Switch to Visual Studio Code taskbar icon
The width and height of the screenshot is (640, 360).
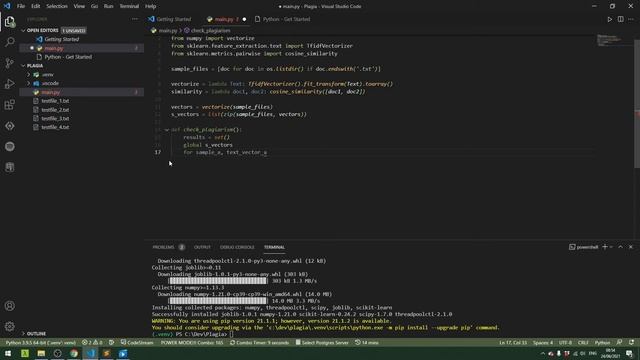[91, 353]
